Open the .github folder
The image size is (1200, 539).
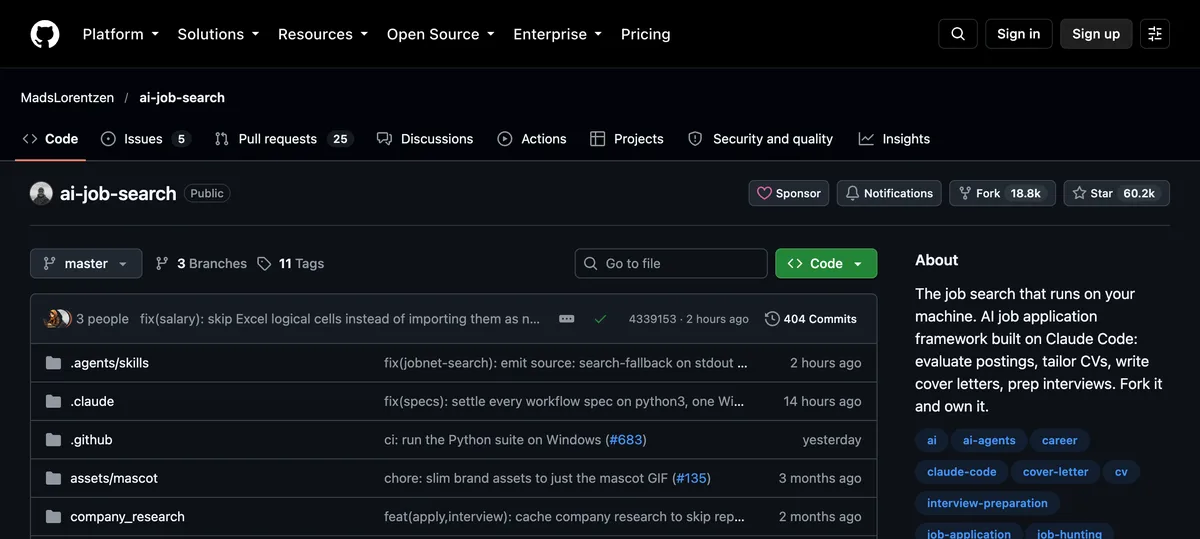click(91, 439)
